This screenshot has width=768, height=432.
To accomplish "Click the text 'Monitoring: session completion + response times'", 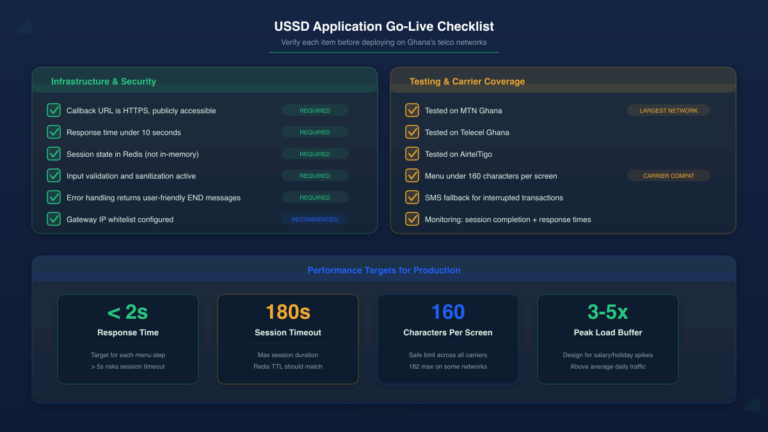I will pyautogui.click(x=508, y=219).
